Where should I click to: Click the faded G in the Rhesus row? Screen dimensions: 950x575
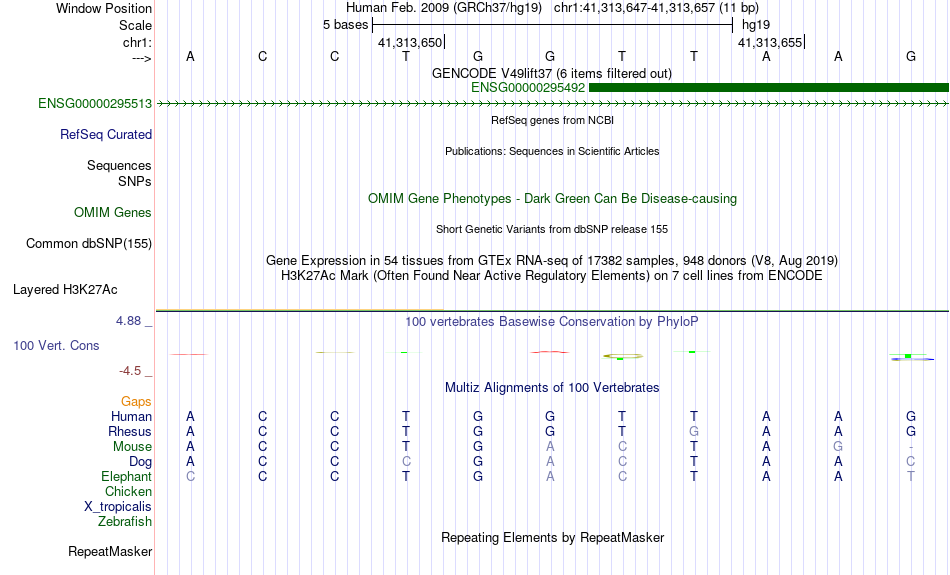(694, 431)
